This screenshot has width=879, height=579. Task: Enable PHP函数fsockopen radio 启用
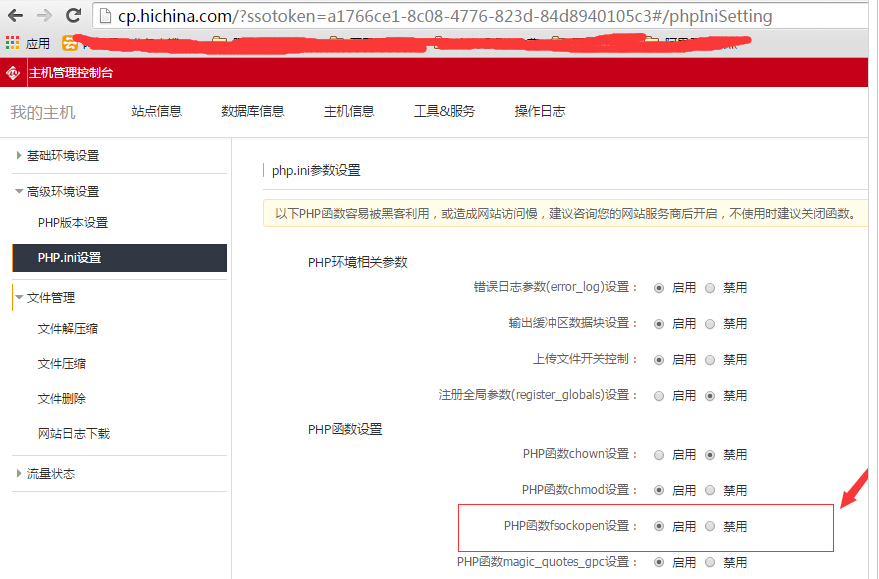coord(659,526)
